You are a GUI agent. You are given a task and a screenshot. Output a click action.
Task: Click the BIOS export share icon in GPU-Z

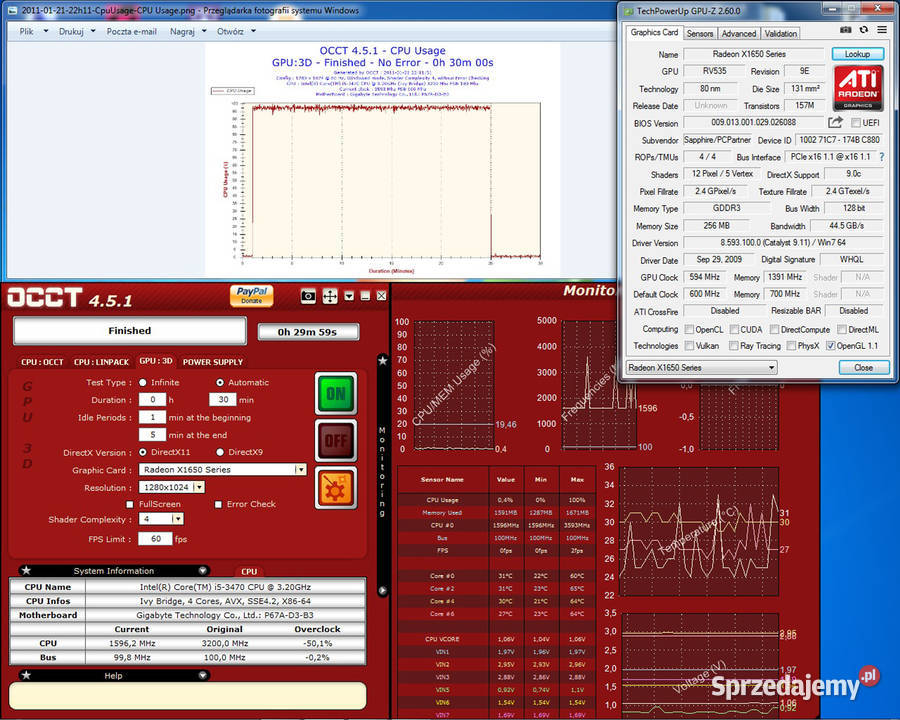[x=835, y=122]
